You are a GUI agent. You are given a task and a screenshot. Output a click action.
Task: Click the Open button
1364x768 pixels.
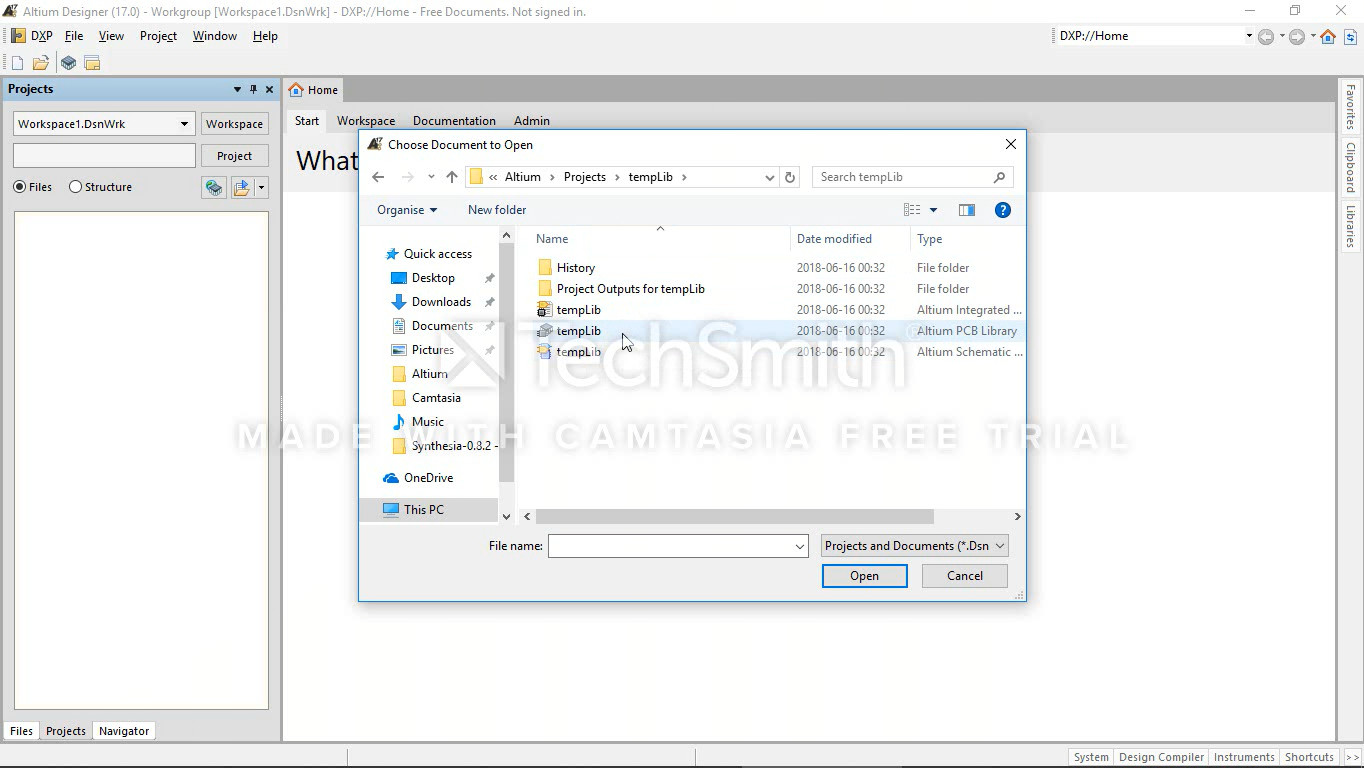click(864, 576)
